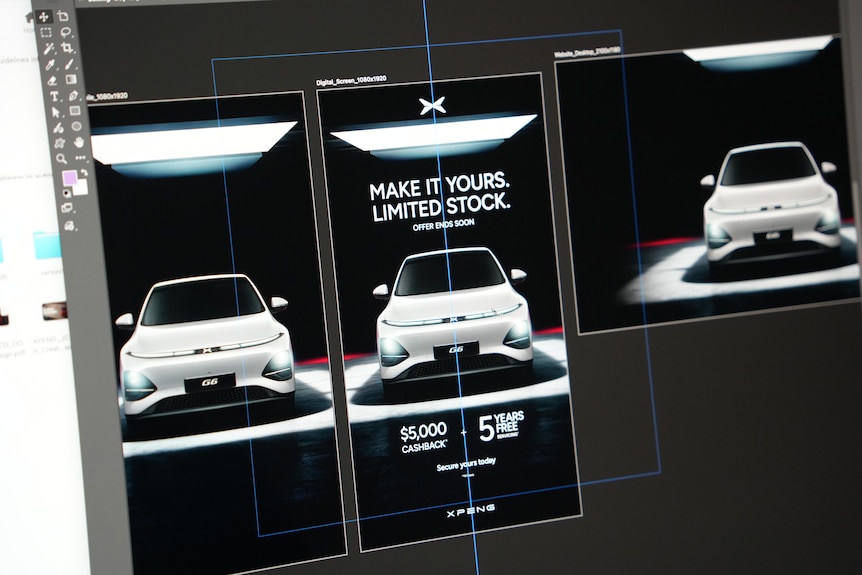The height and width of the screenshot is (575, 862).
Task: Select the Eyedropper tool
Action: point(51,64)
